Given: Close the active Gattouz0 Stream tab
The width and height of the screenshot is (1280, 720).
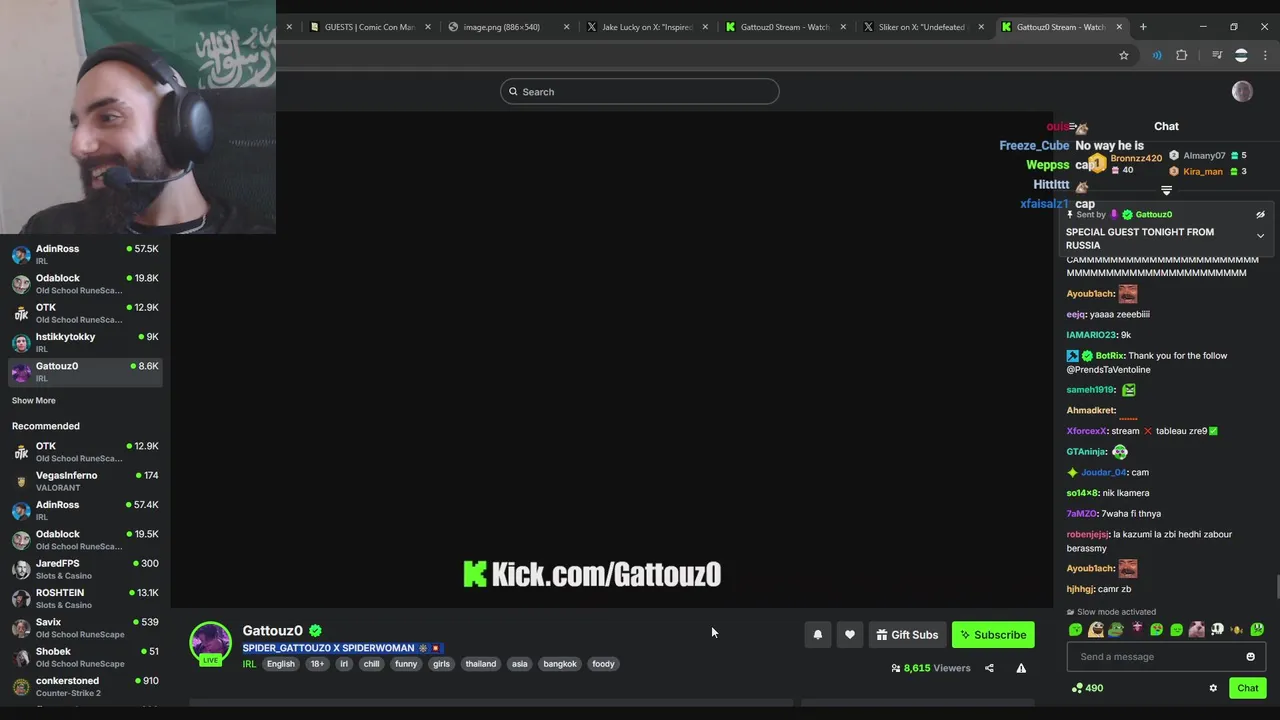Looking at the screenshot, I should [x=1119, y=27].
